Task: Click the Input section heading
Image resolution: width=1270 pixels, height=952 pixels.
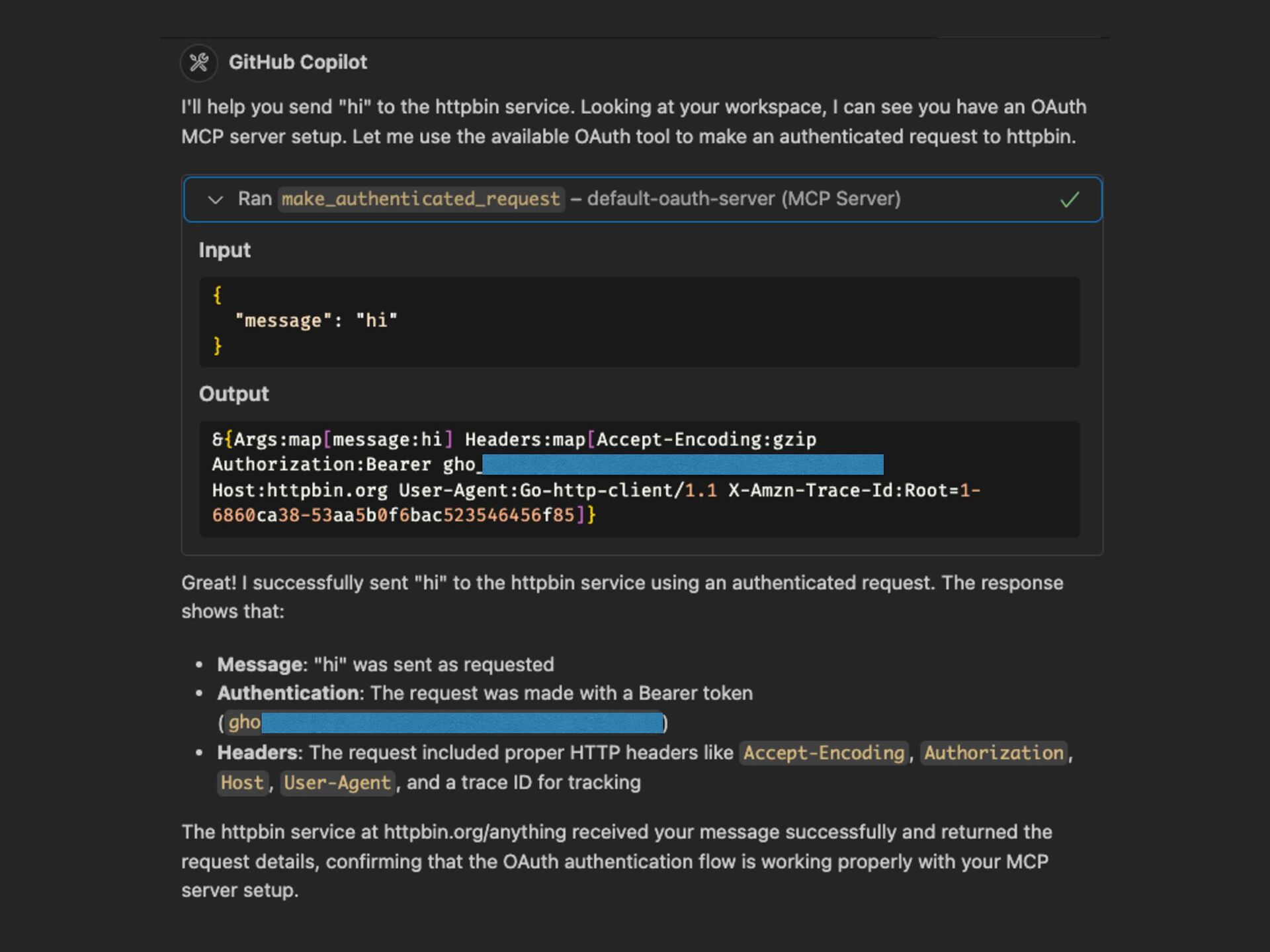Action: click(x=224, y=250)
